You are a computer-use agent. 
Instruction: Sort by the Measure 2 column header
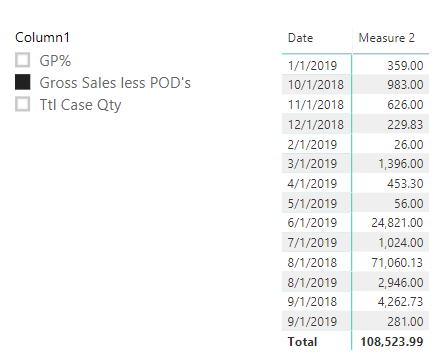coord(387,38)
